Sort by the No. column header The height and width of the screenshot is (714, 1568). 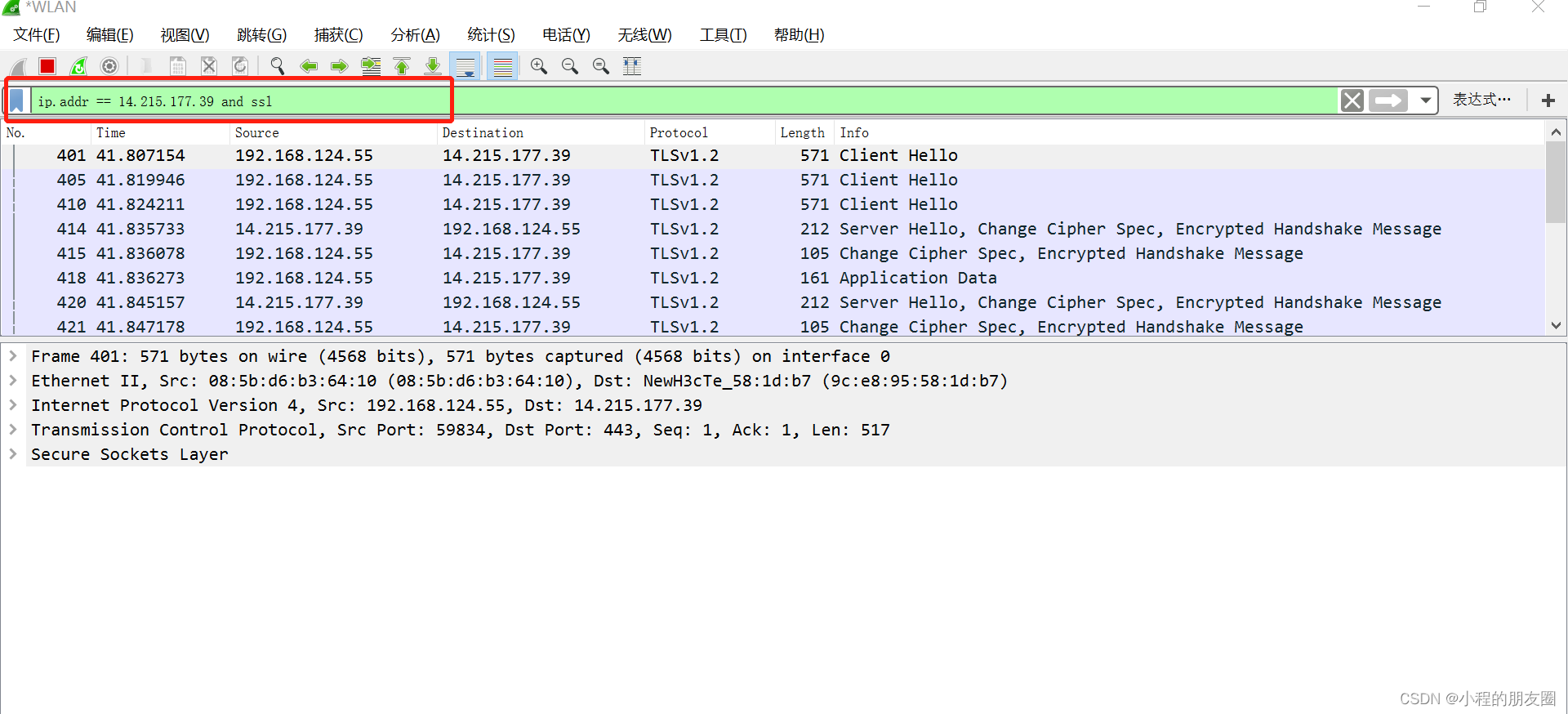click(x=46, y=132)
